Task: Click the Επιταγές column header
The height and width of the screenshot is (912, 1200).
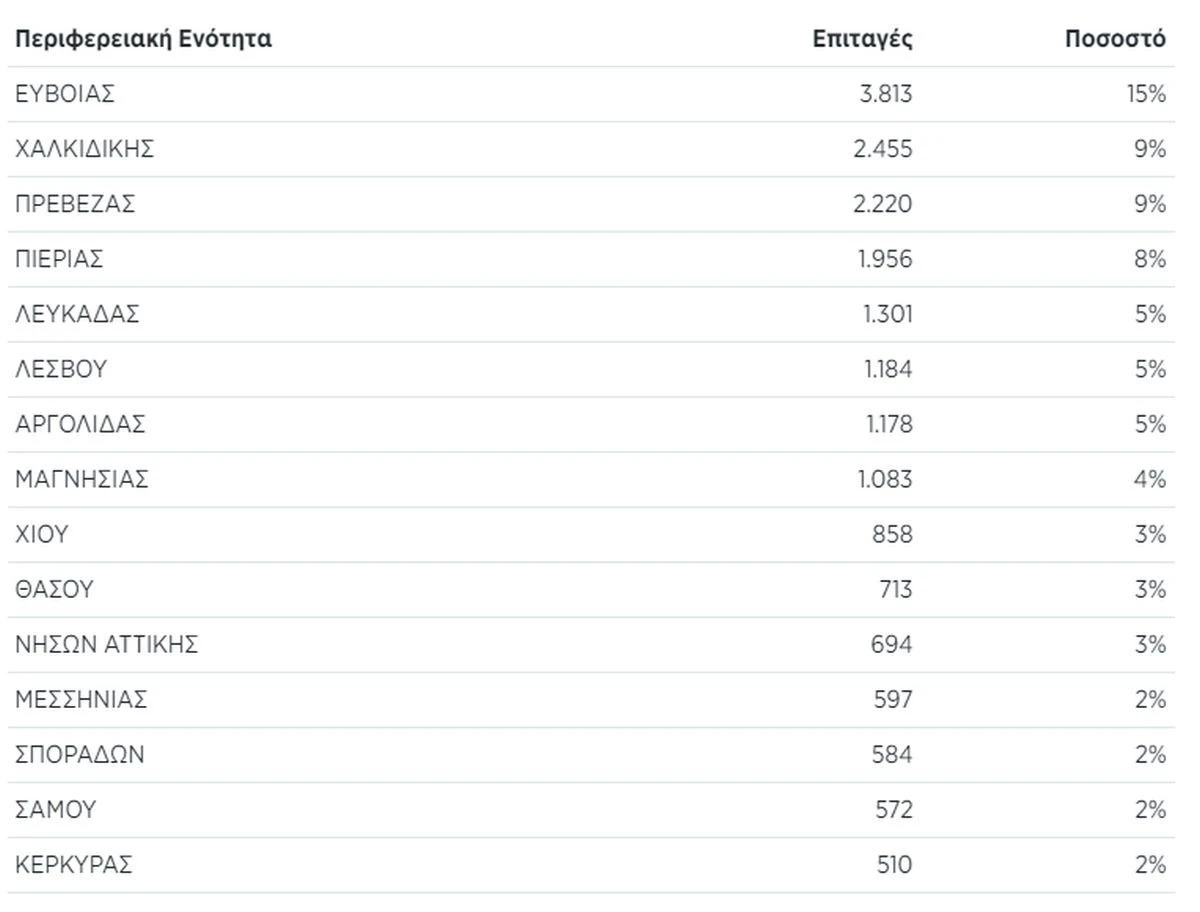Action: tap(862, 40)
